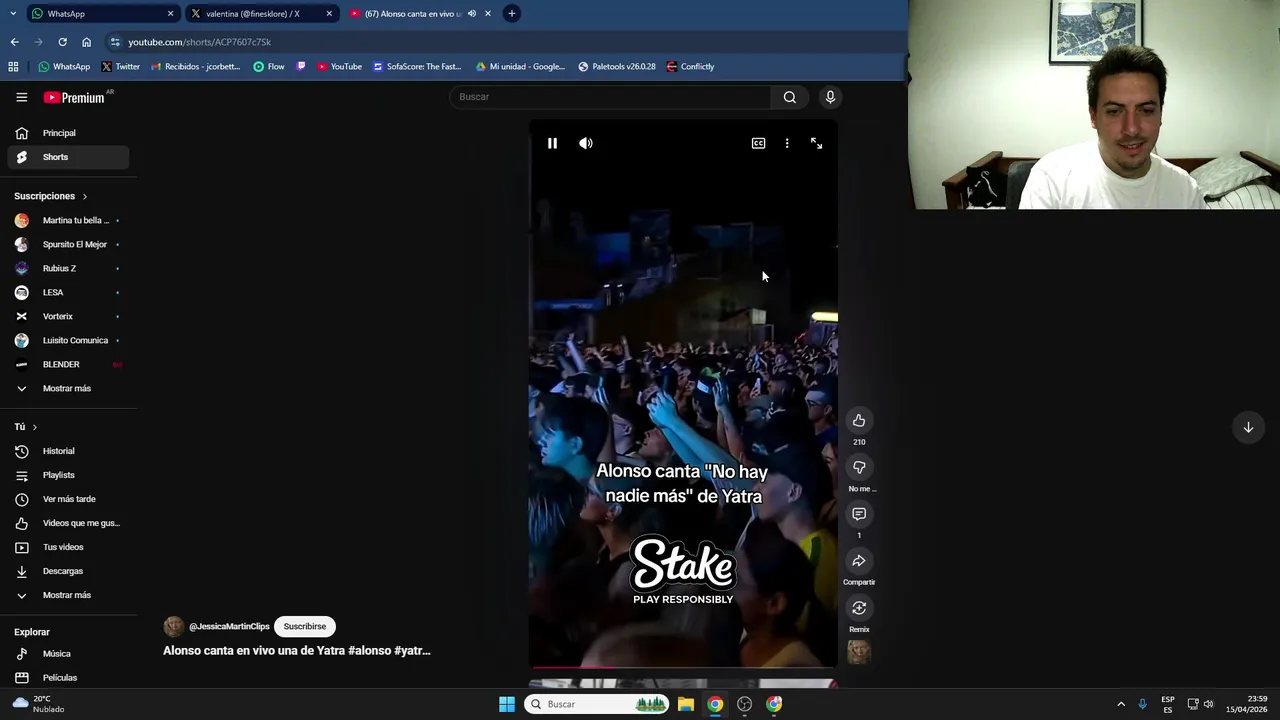Open Películas under Explorar

coord(68,678)
